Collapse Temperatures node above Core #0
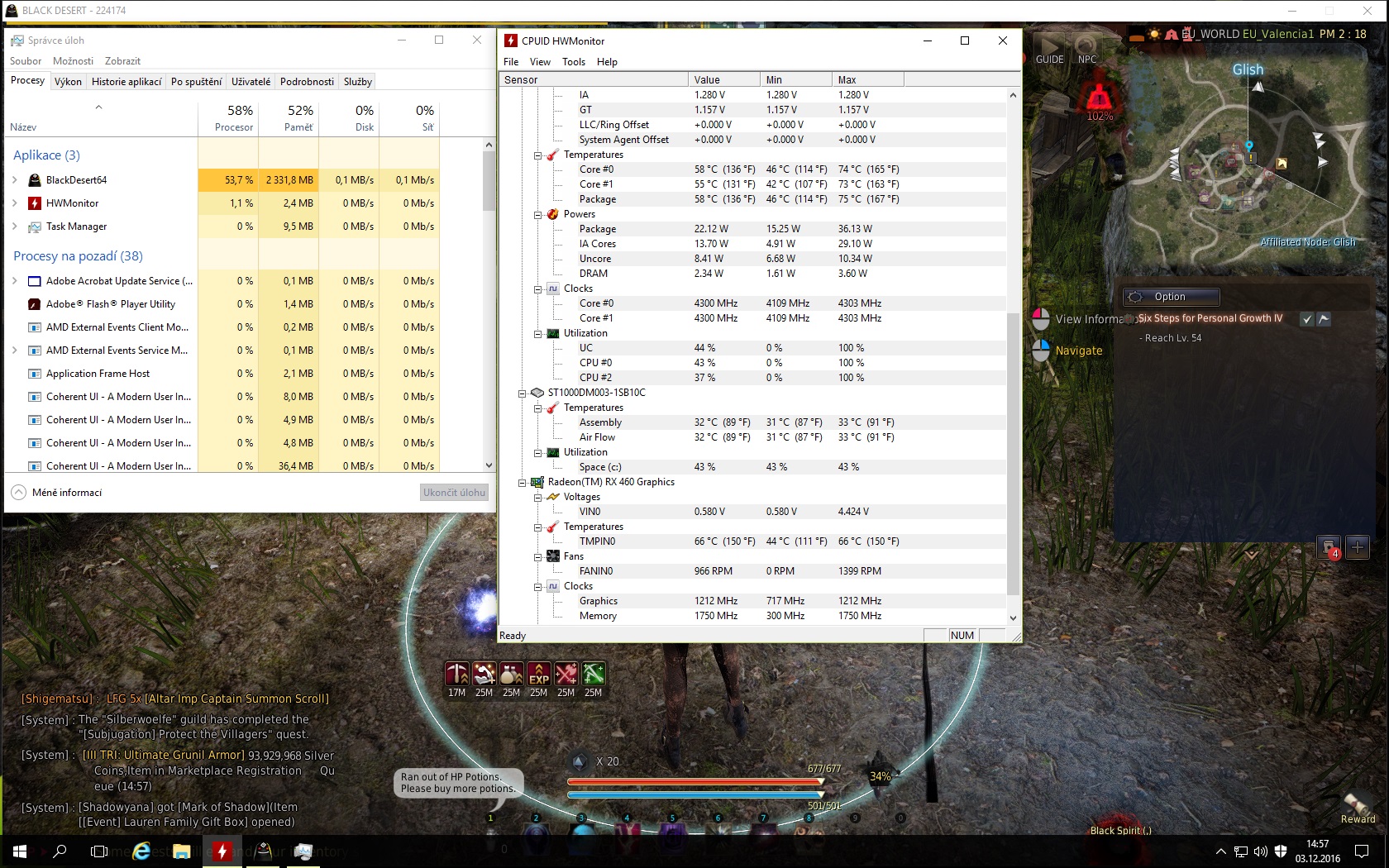This screenshot has height=868, width=1389. [x=537, y=155]
